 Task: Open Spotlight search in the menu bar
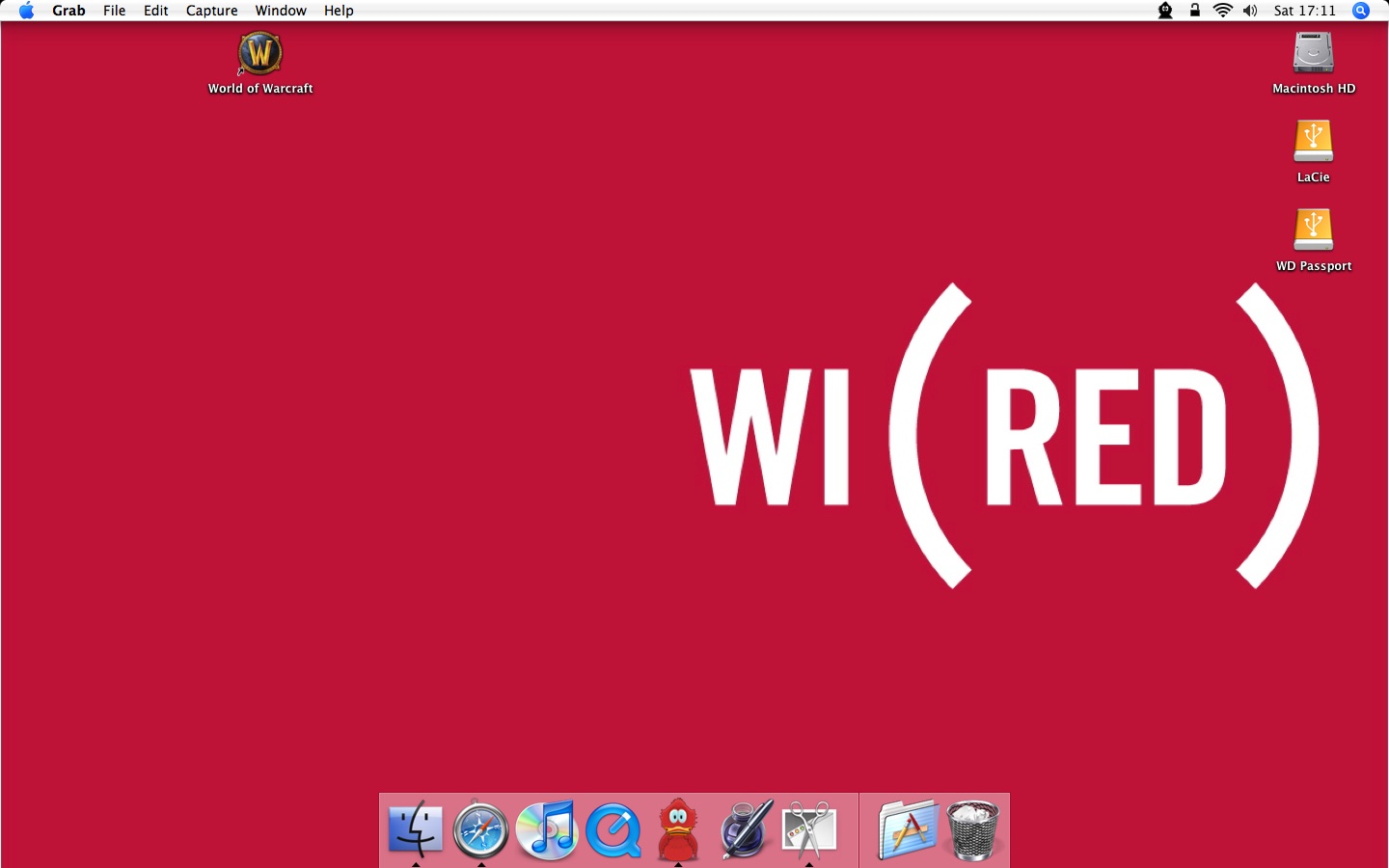tap(1361, 11)
